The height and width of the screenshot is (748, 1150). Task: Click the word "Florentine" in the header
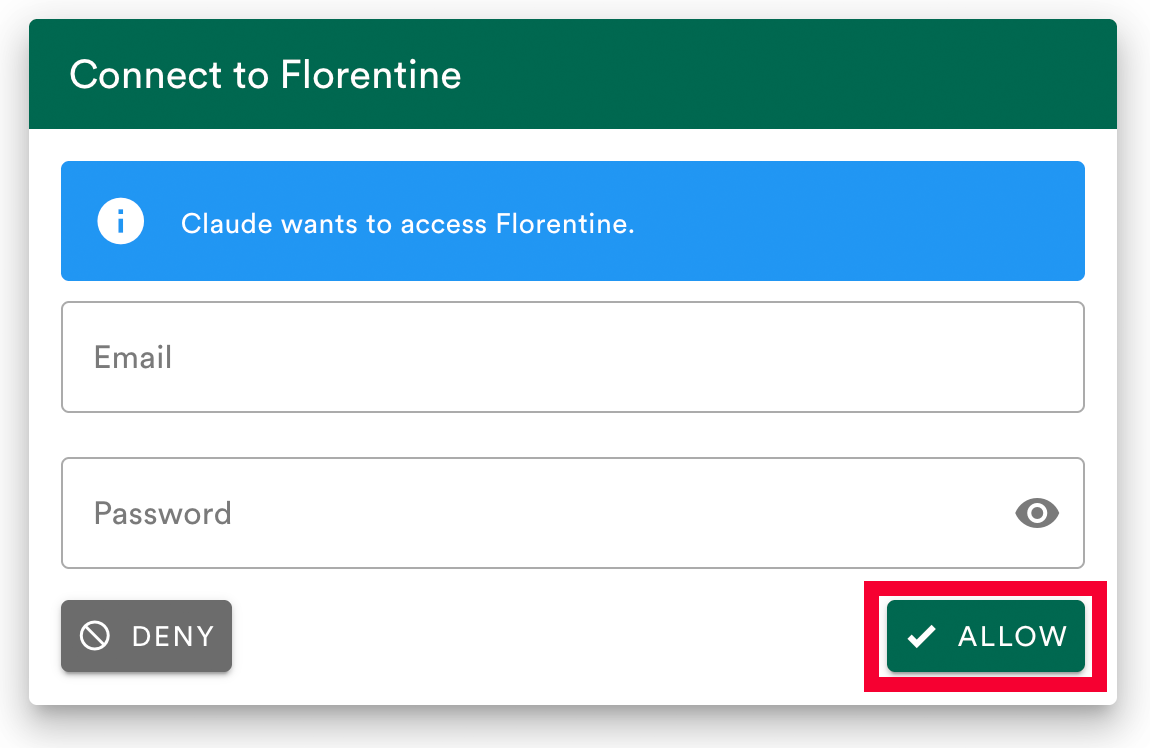[371, 75]
